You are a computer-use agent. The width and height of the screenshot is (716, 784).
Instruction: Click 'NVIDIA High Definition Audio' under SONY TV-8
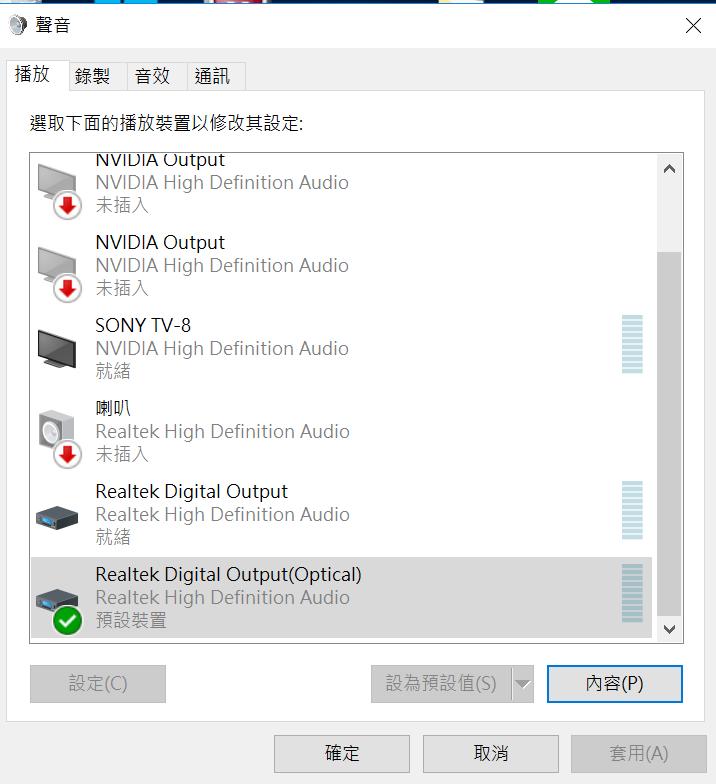(222, 348)
